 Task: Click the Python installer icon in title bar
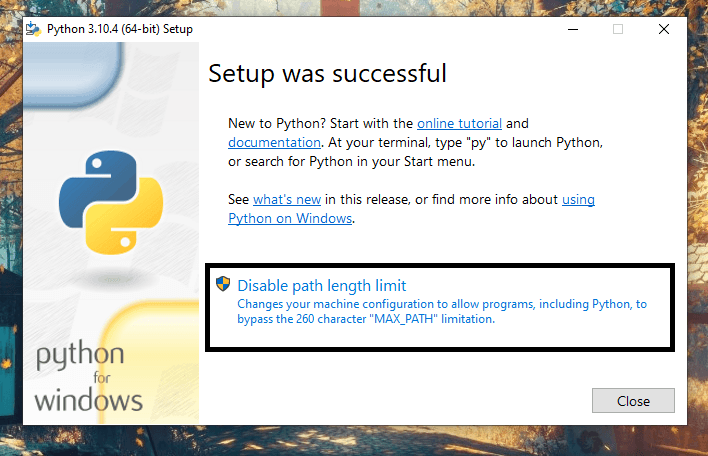coord(33,29)
